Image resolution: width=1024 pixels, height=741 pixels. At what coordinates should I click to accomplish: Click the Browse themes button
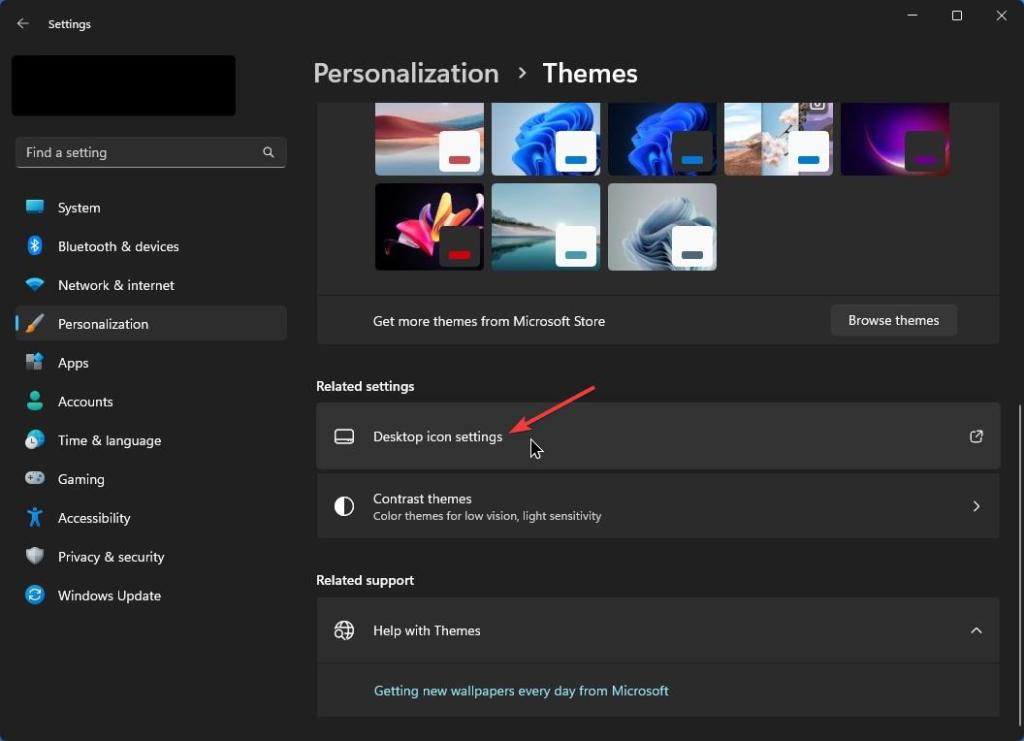893,320
